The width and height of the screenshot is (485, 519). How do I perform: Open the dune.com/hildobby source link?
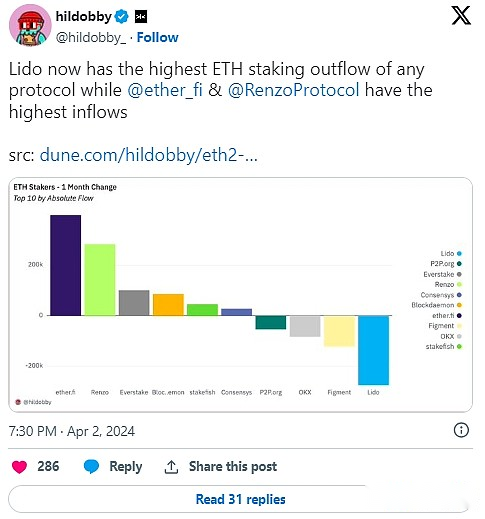pos(149,155)
